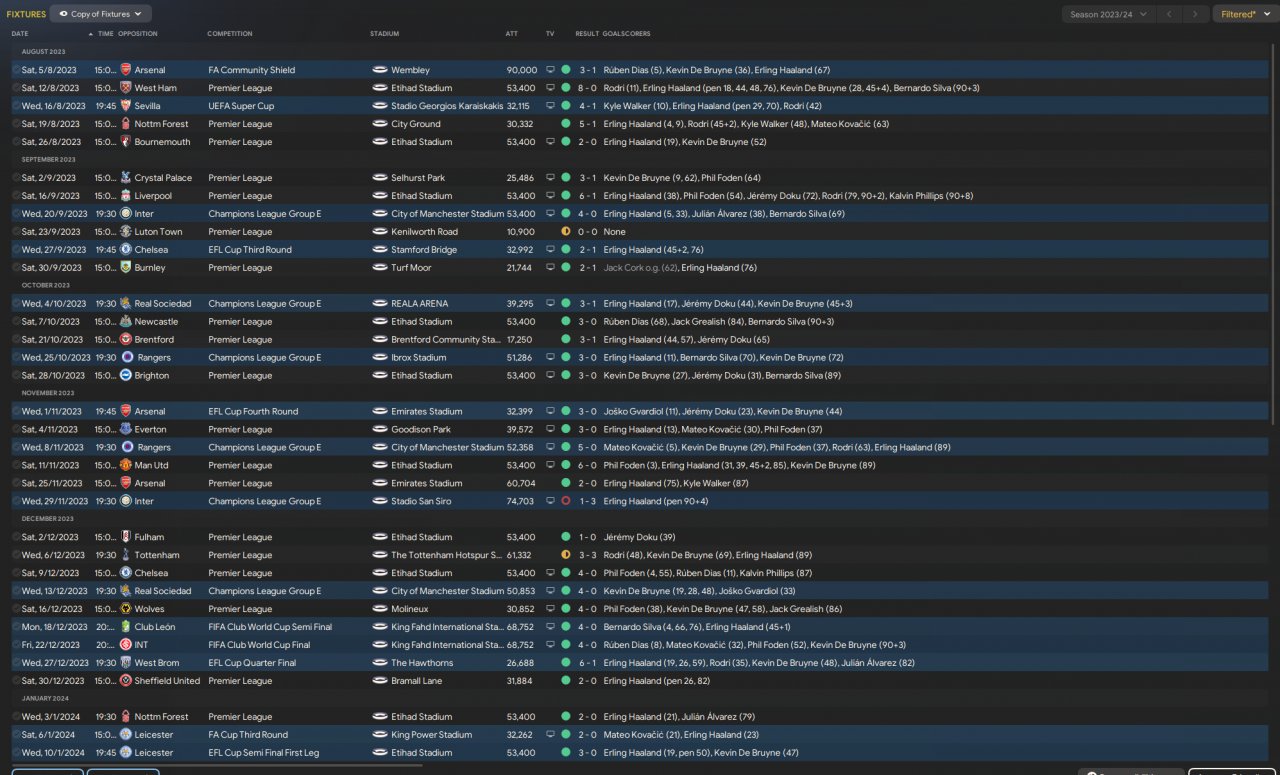
Task: Click the Bournemouth club badge
Action: coord(125,142)
